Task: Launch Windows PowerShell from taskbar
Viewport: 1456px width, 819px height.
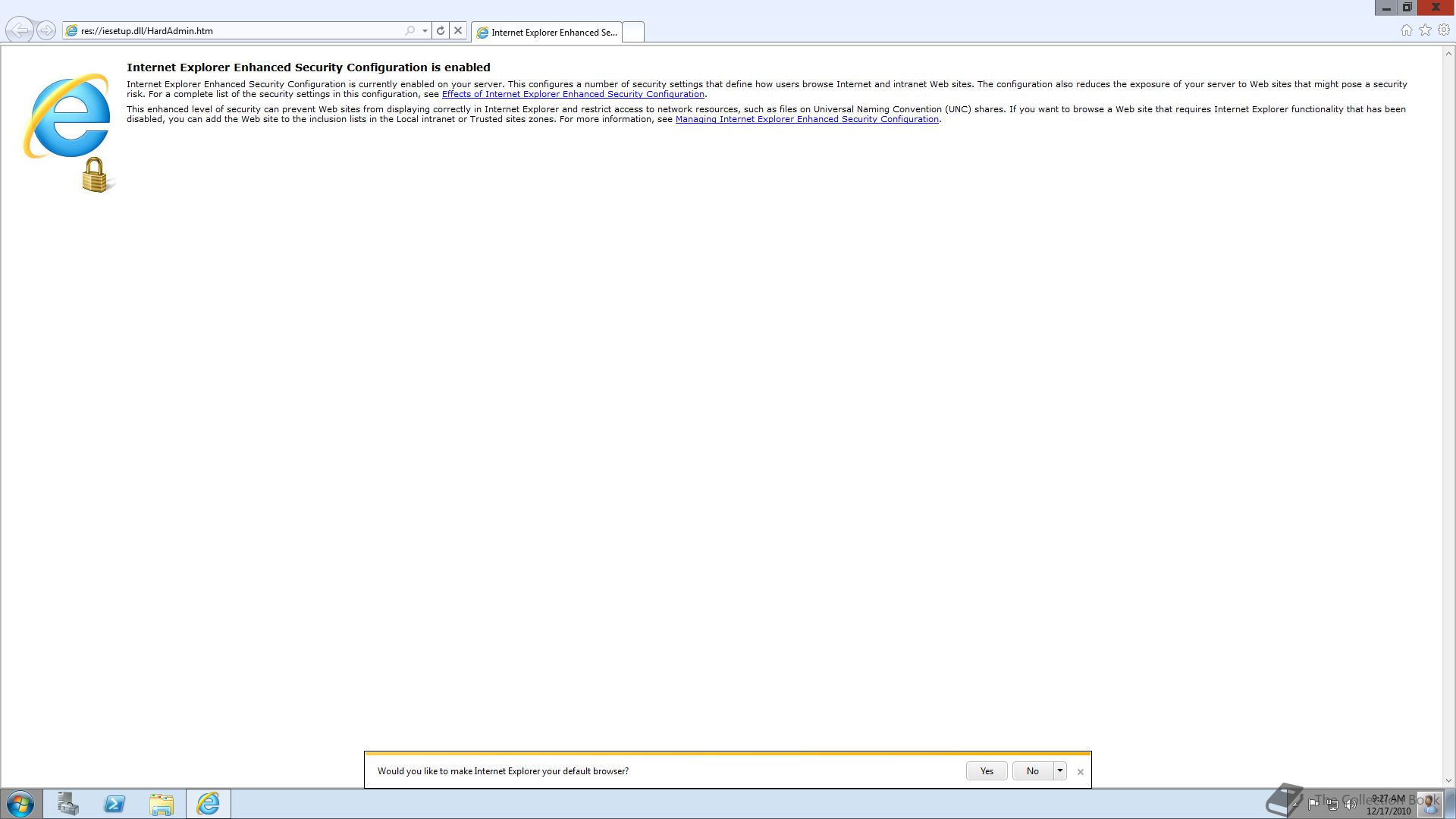Action: (x=115, y=804)
